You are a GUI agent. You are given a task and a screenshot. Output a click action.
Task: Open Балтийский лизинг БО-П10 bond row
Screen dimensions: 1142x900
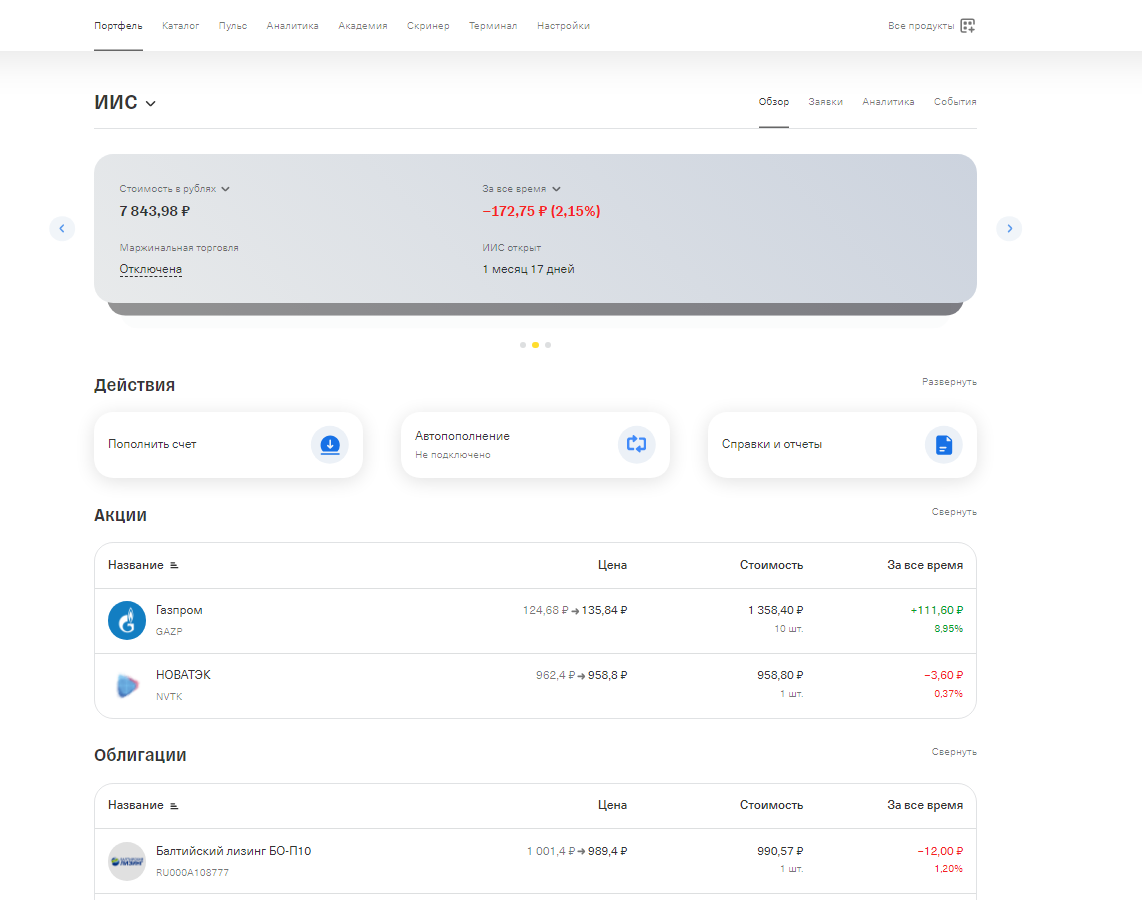click(x=535, y=861)
